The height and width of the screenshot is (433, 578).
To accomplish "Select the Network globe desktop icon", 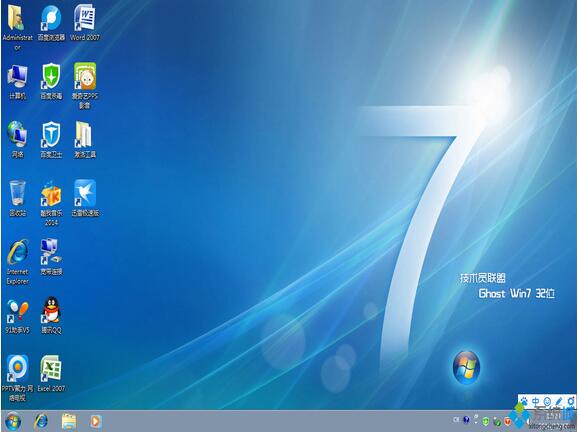I will pyautogui.click(x=17, y=135).
